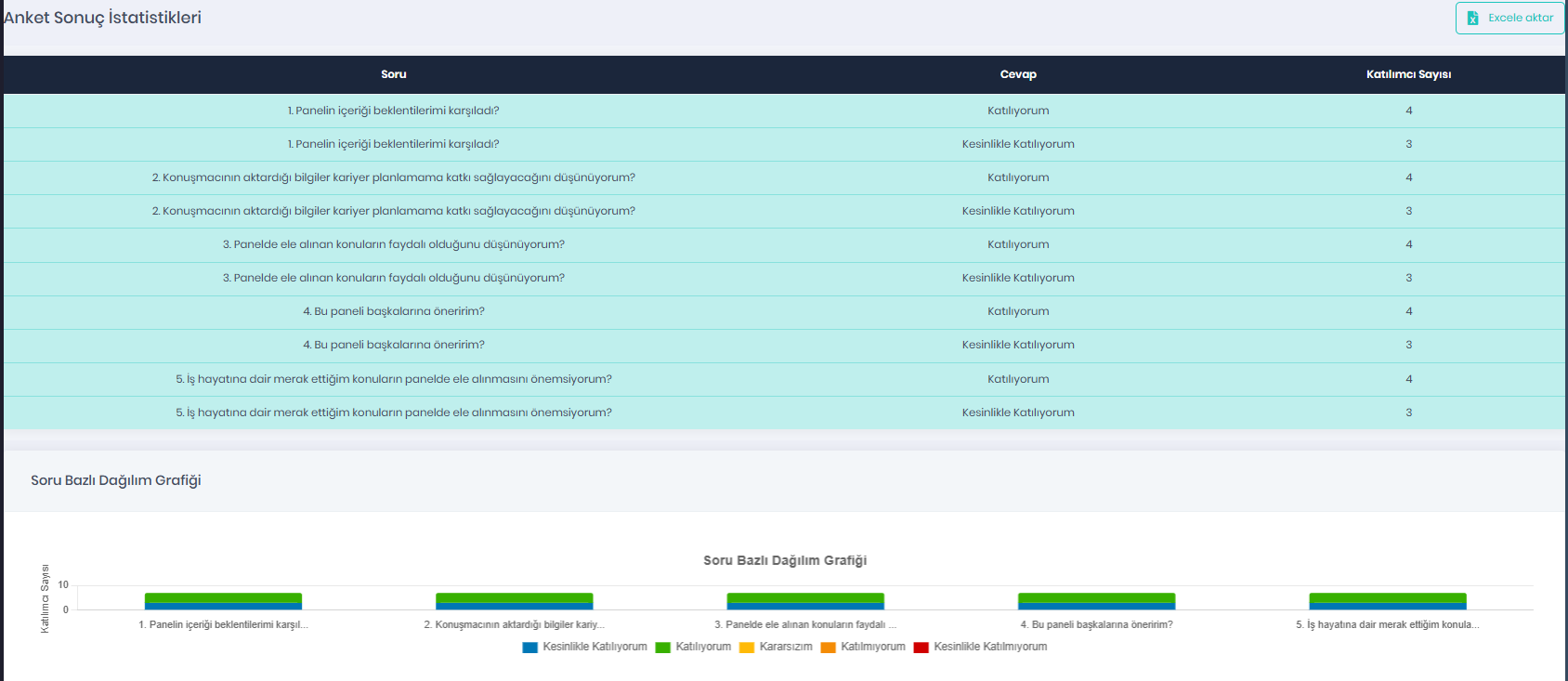Click the 'Cevap' column header
The image size is (1568, 681).
coord(1018,74)
